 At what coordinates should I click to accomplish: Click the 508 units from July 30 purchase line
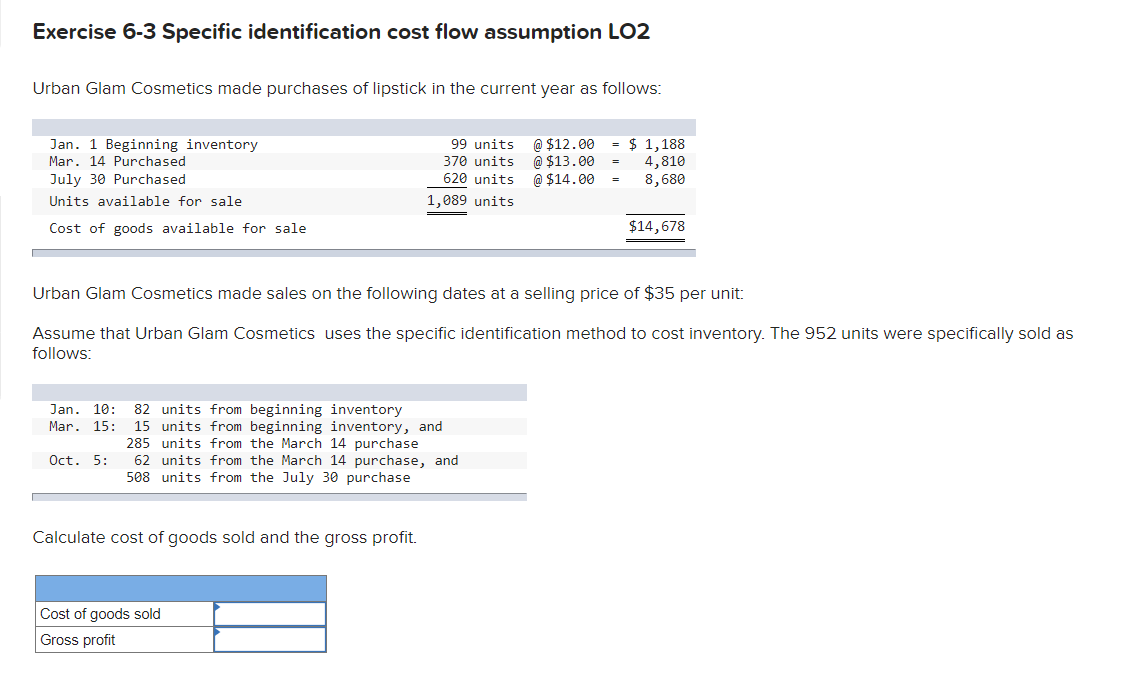(x=268, y=477)
